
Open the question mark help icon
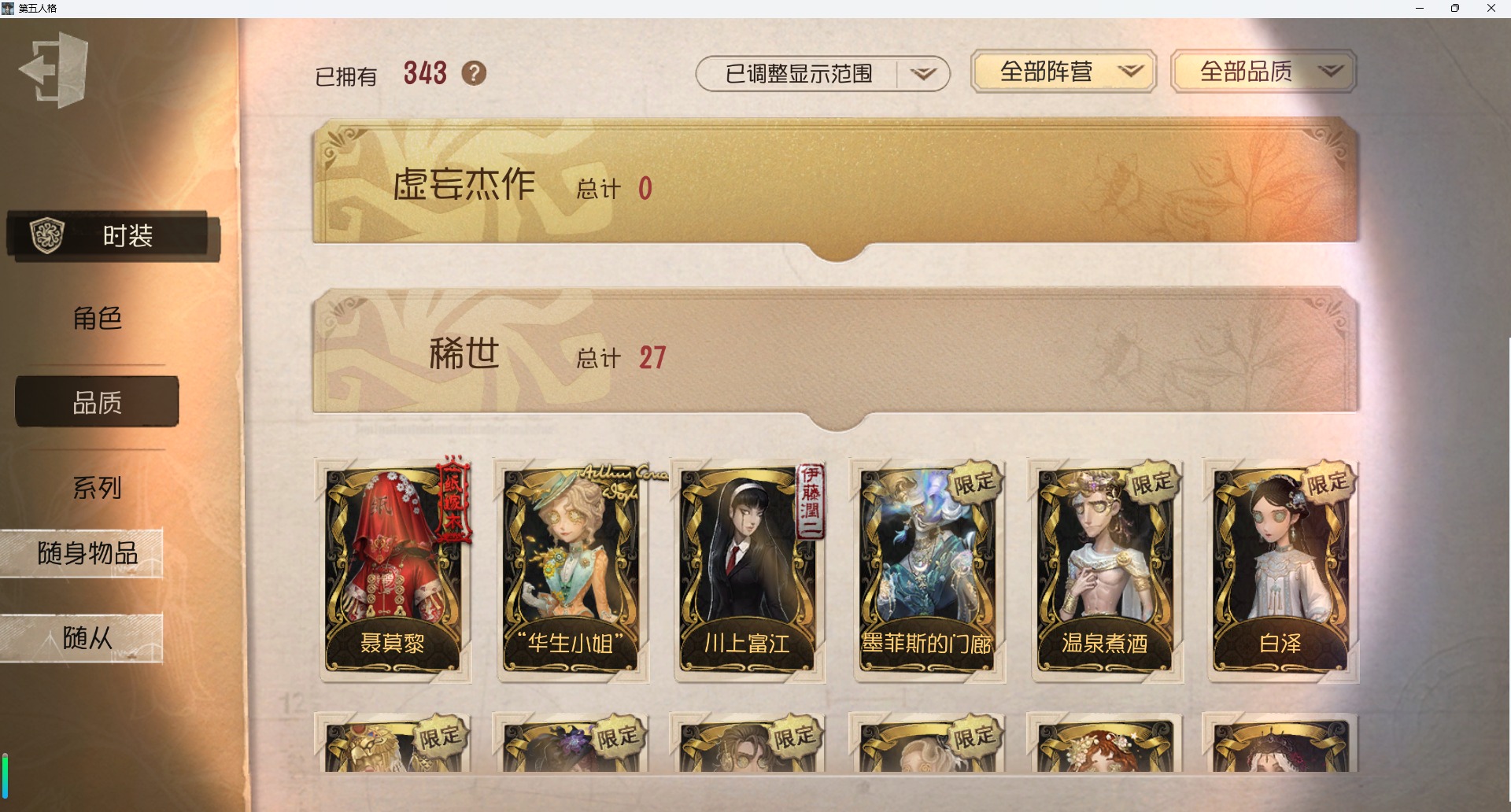tap(474, 73)
